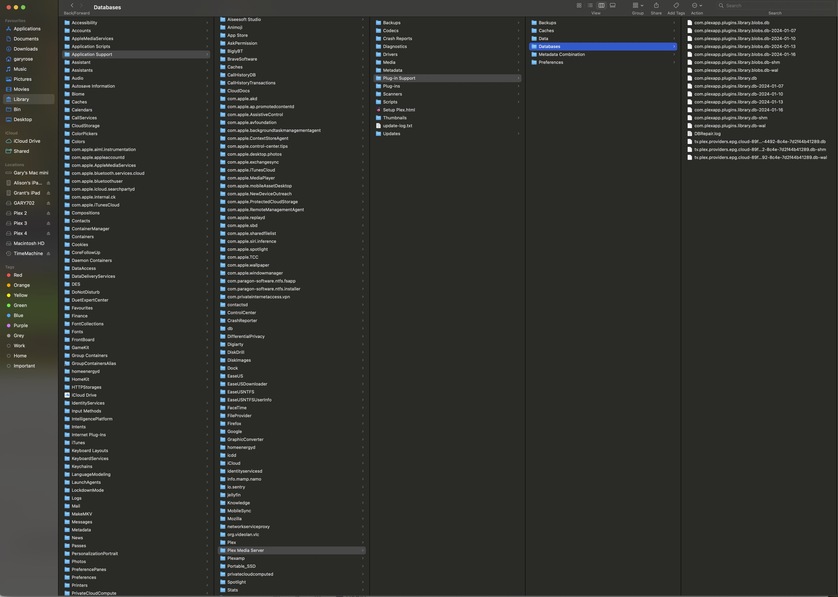Expand the Updates folder chevron
Viewport: 838px width, 597px height.
(x=518, y=134)
